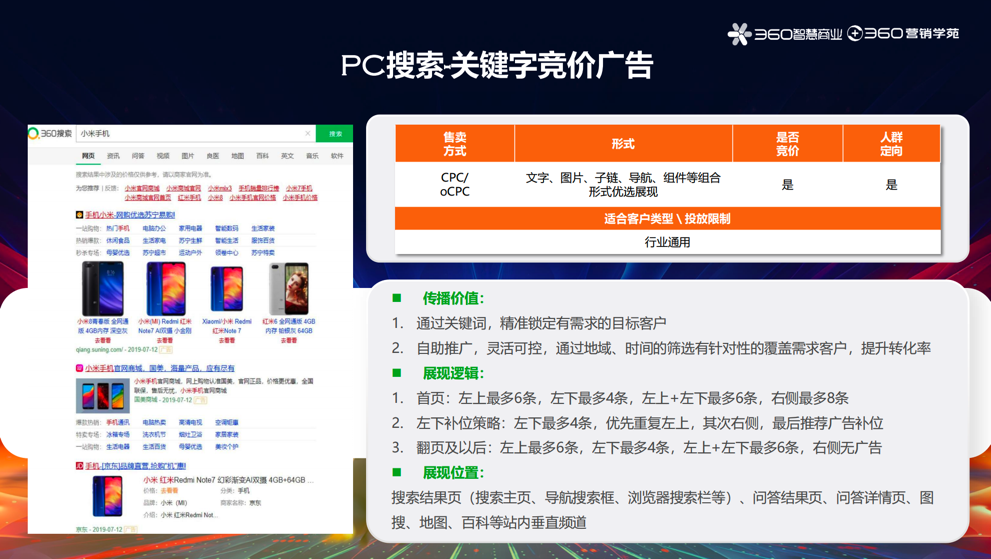Click the red JD favicon beside third result
The image size is (991, 559).
80,466
